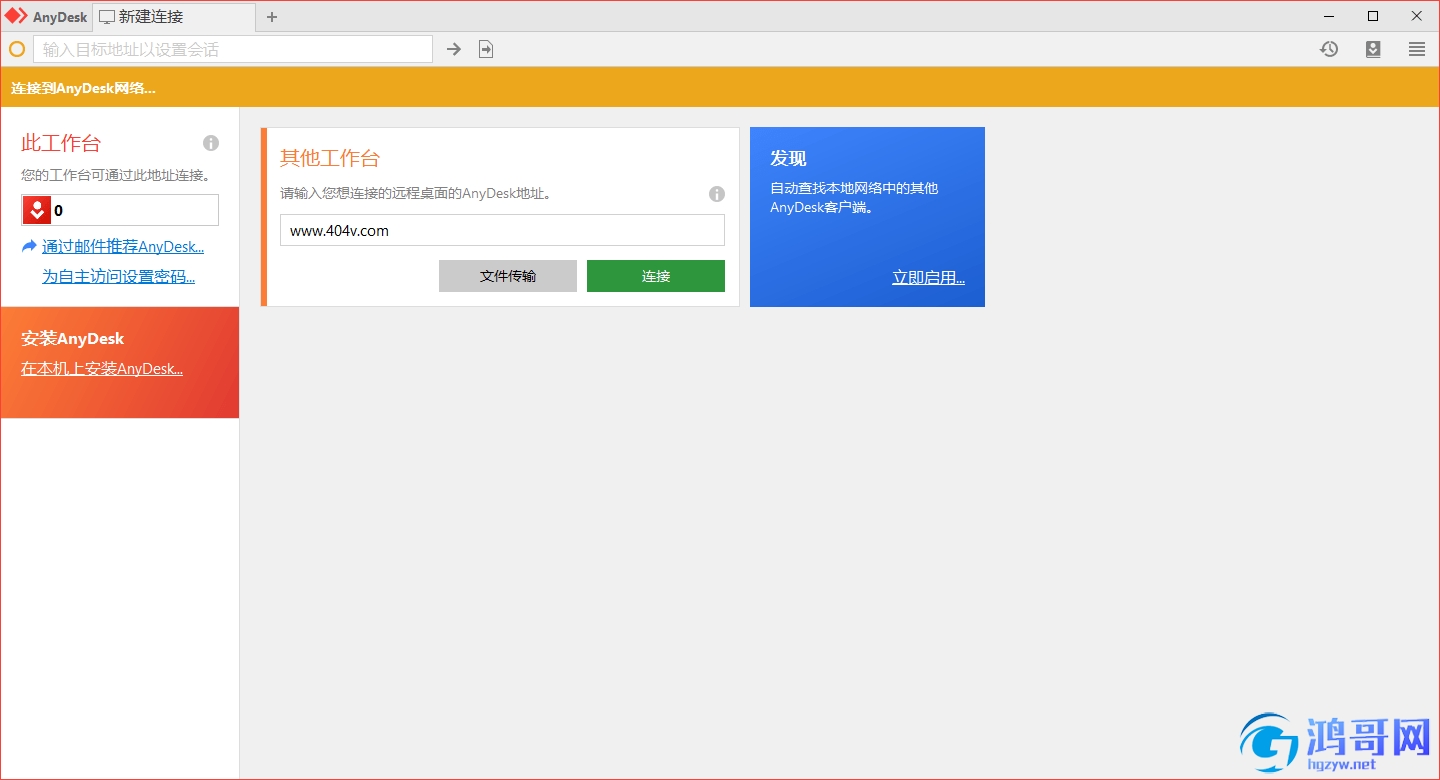The image size is (1440, 780).
Task: Click 立即启用... in the 发现 card
Action: click(x=928, y=278)
